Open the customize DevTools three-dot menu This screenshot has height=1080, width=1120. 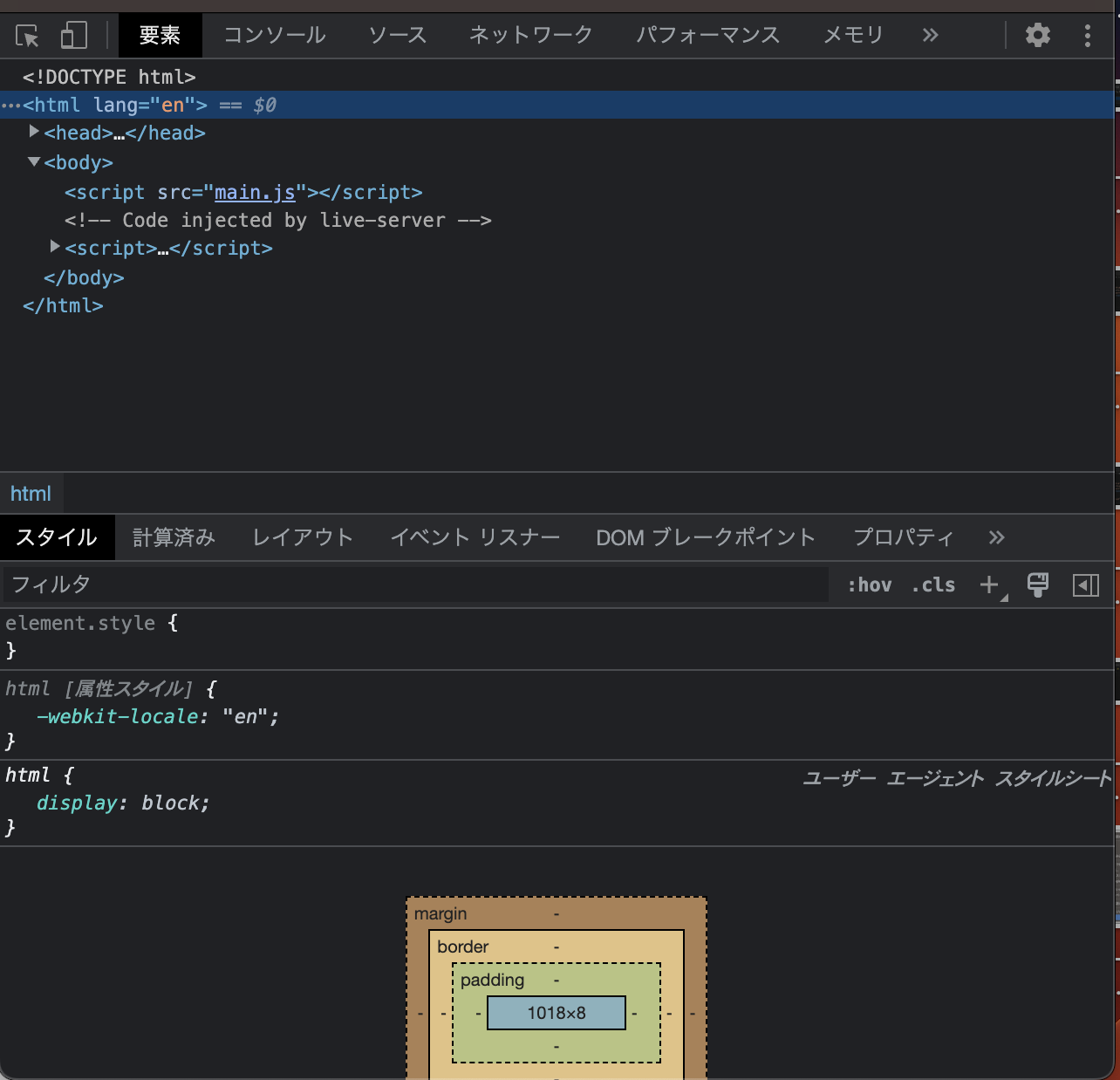tap(1087, 35)
